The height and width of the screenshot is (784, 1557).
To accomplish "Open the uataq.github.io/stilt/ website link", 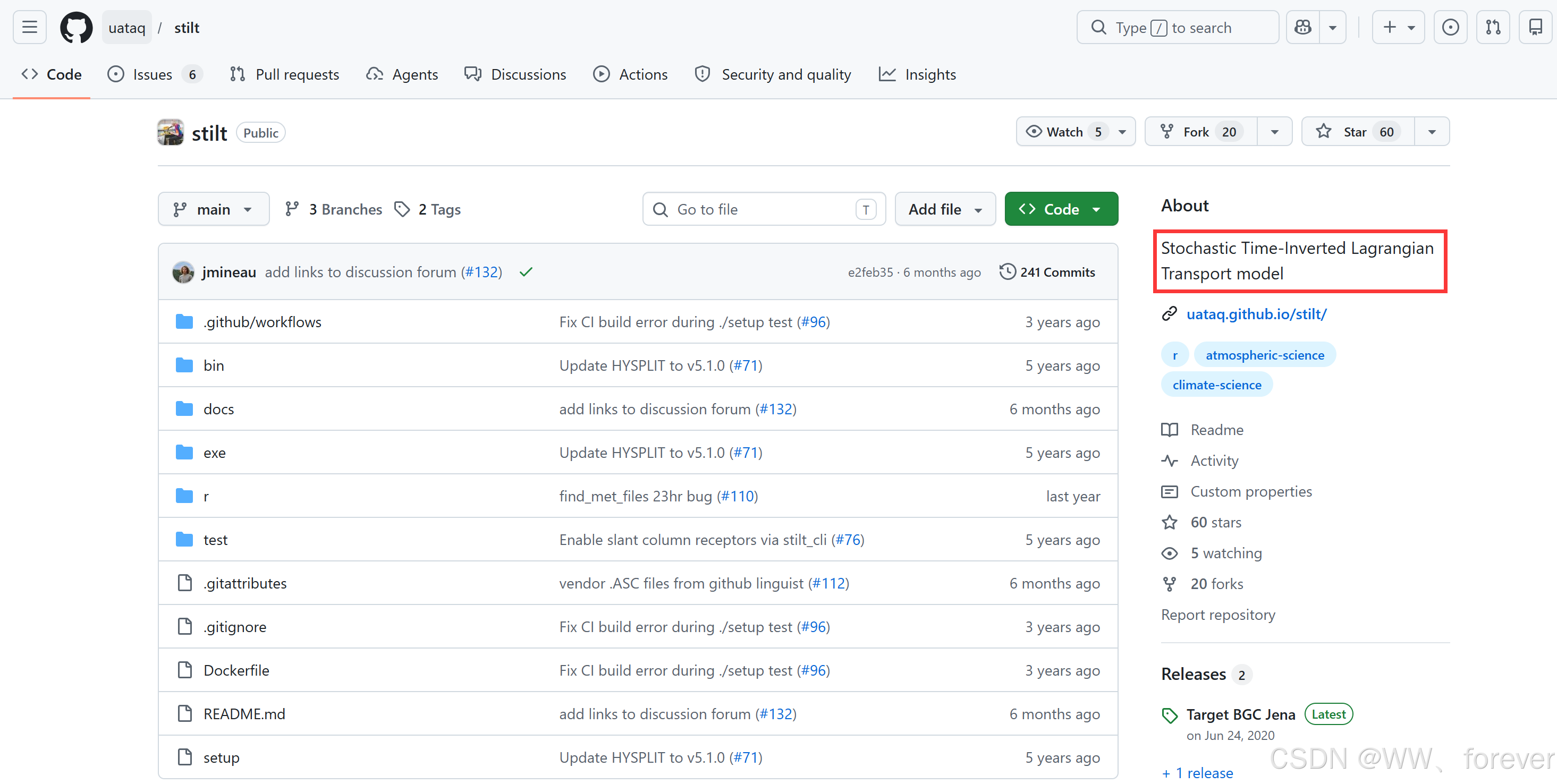I will (1256, 314).
